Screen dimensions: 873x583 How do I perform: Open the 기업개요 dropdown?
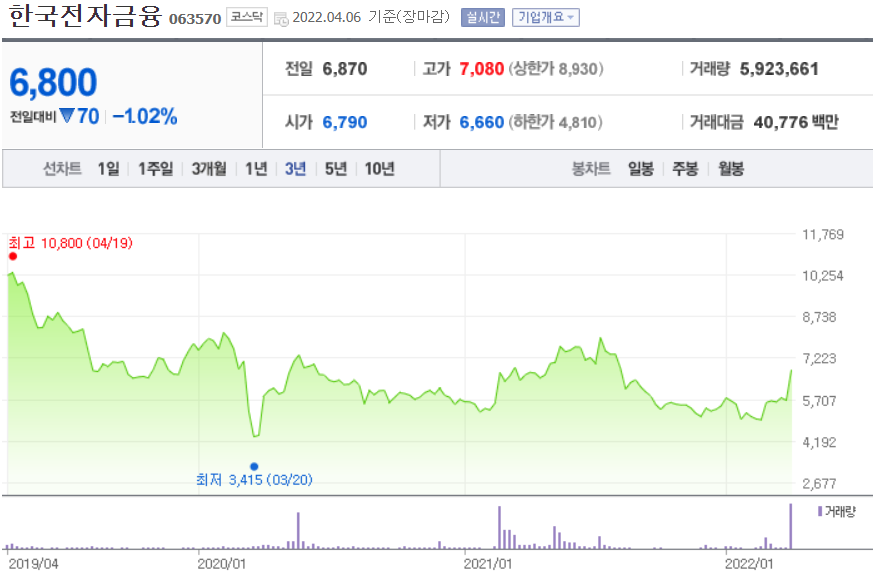coord(546,17)
